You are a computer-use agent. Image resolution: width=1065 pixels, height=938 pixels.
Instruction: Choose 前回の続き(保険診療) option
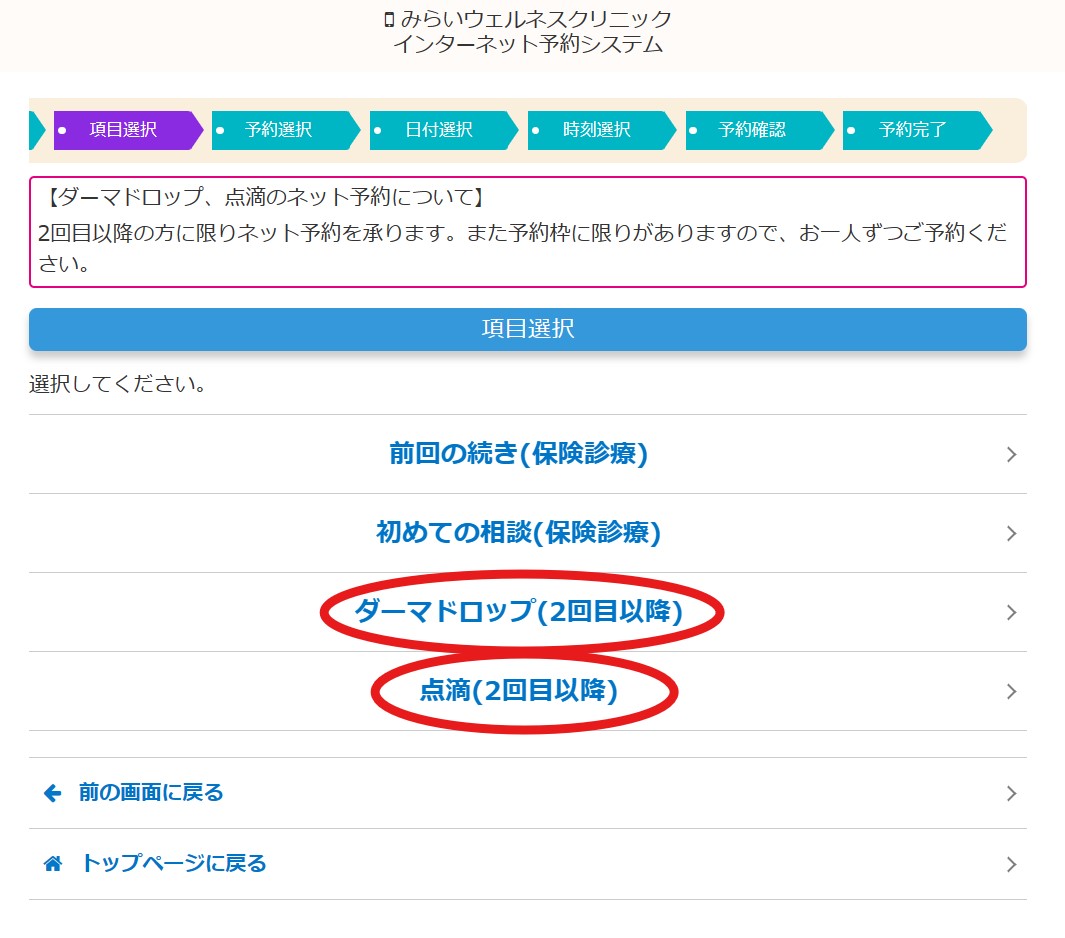[528, 454]
